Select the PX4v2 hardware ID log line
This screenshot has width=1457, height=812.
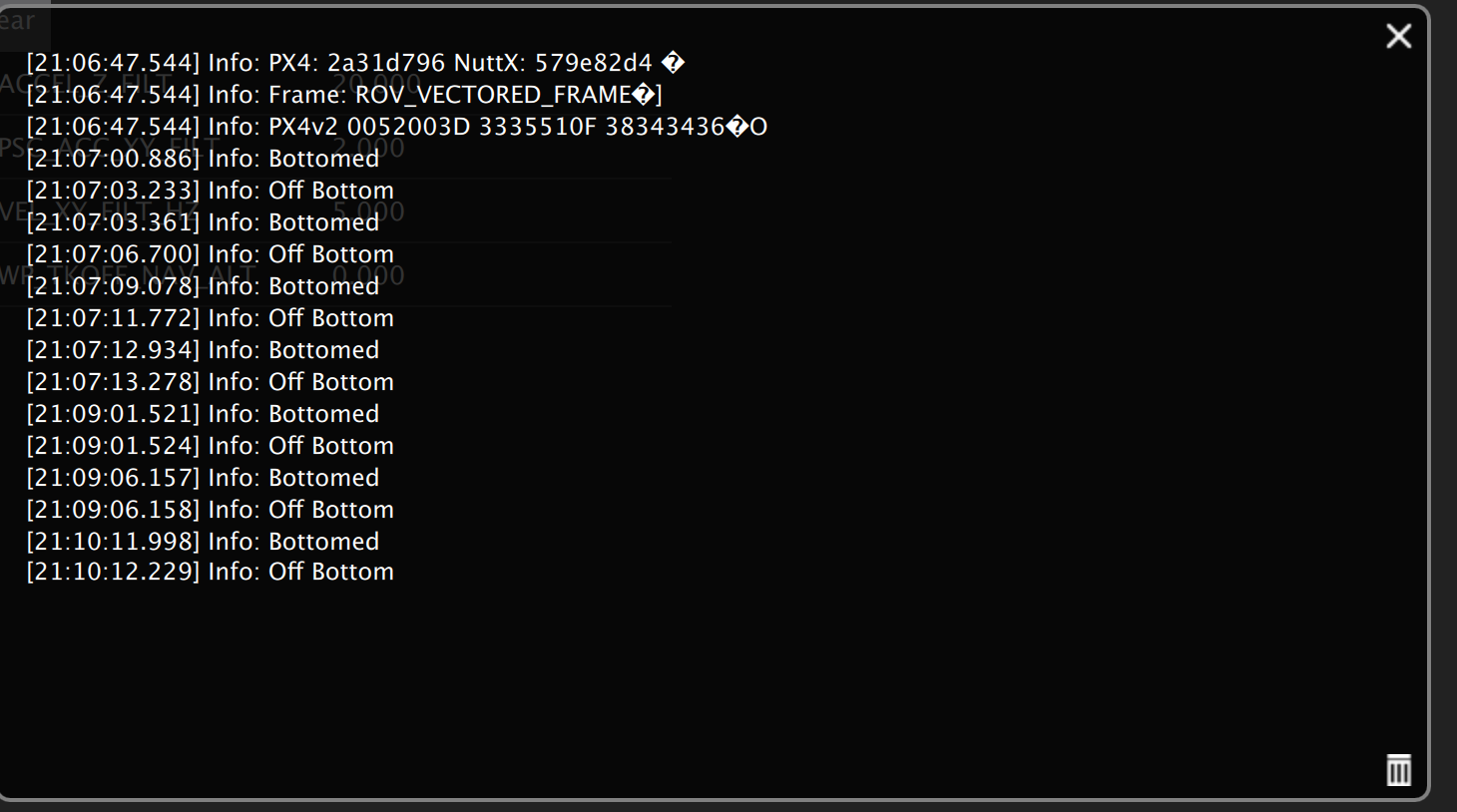tap(397, 127)
